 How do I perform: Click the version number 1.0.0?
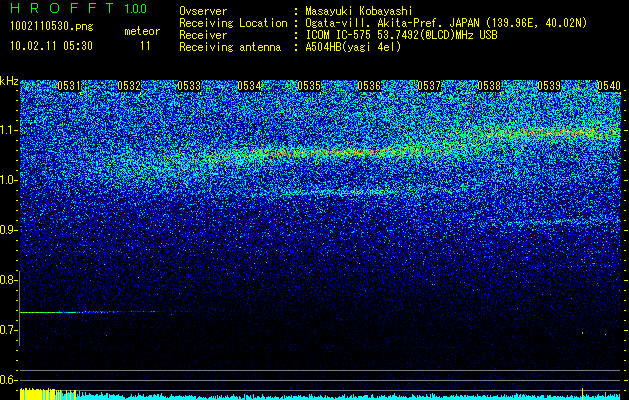[136, 9]
